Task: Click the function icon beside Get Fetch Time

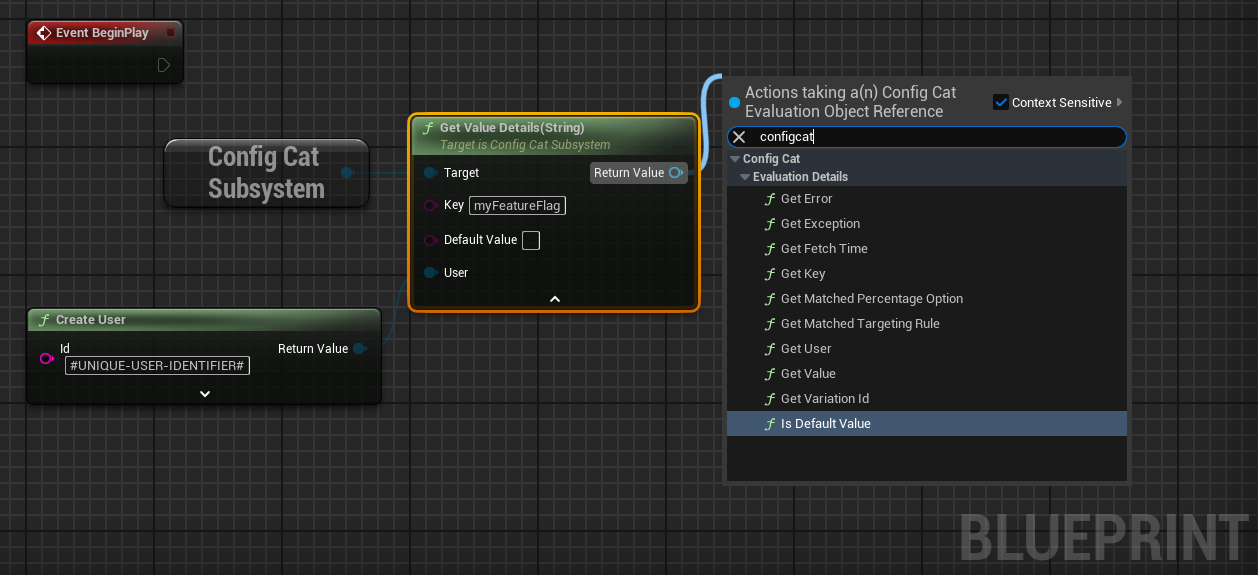Action: [x=770, y=249]
